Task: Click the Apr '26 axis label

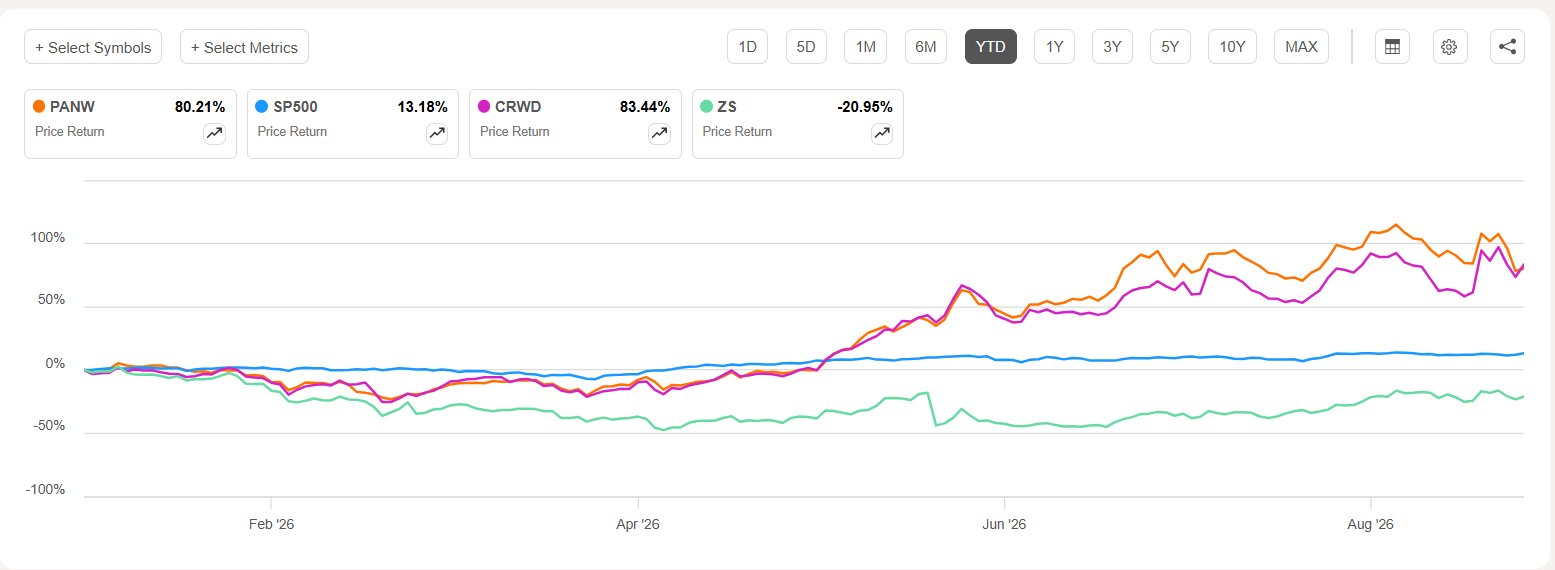Action: 638,524
